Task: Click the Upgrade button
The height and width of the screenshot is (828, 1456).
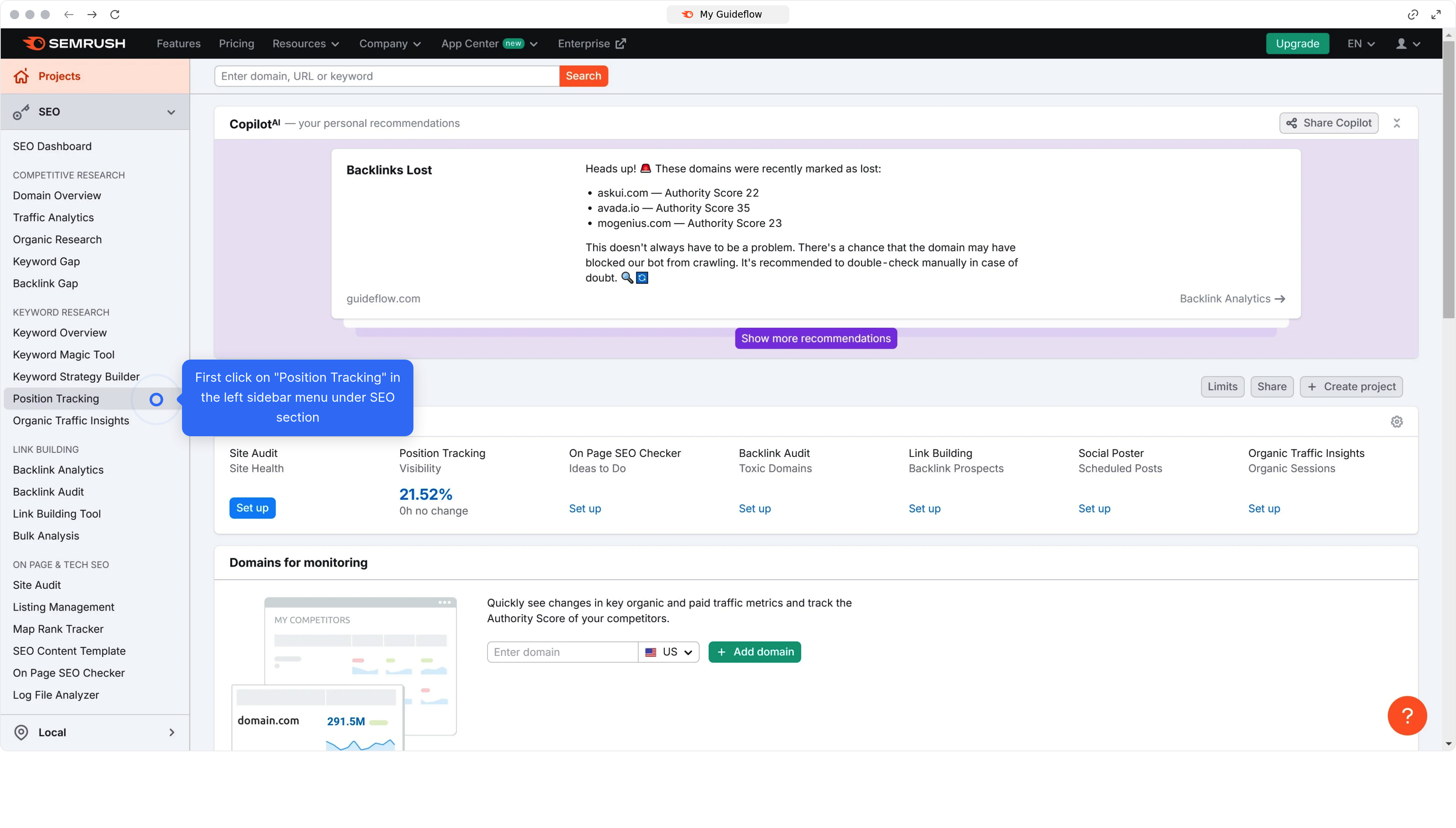Action: point(1297,43)
